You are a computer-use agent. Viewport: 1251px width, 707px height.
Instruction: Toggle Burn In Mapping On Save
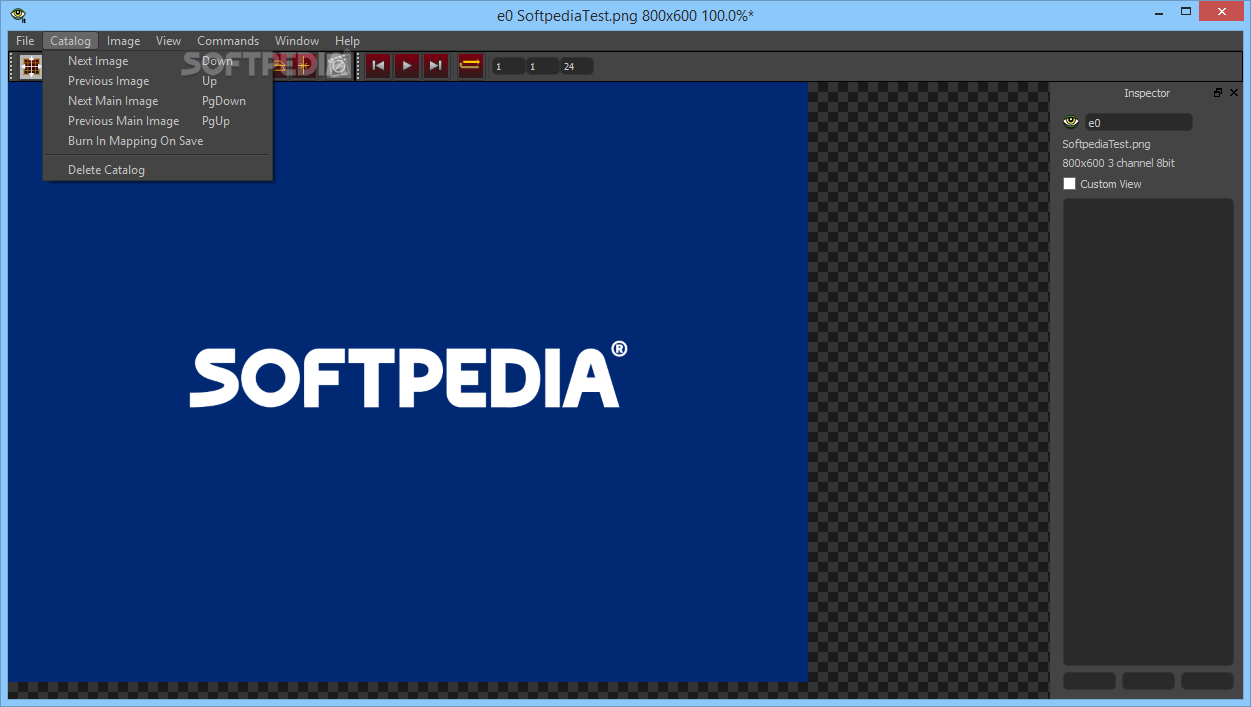[x=158, y=141]
